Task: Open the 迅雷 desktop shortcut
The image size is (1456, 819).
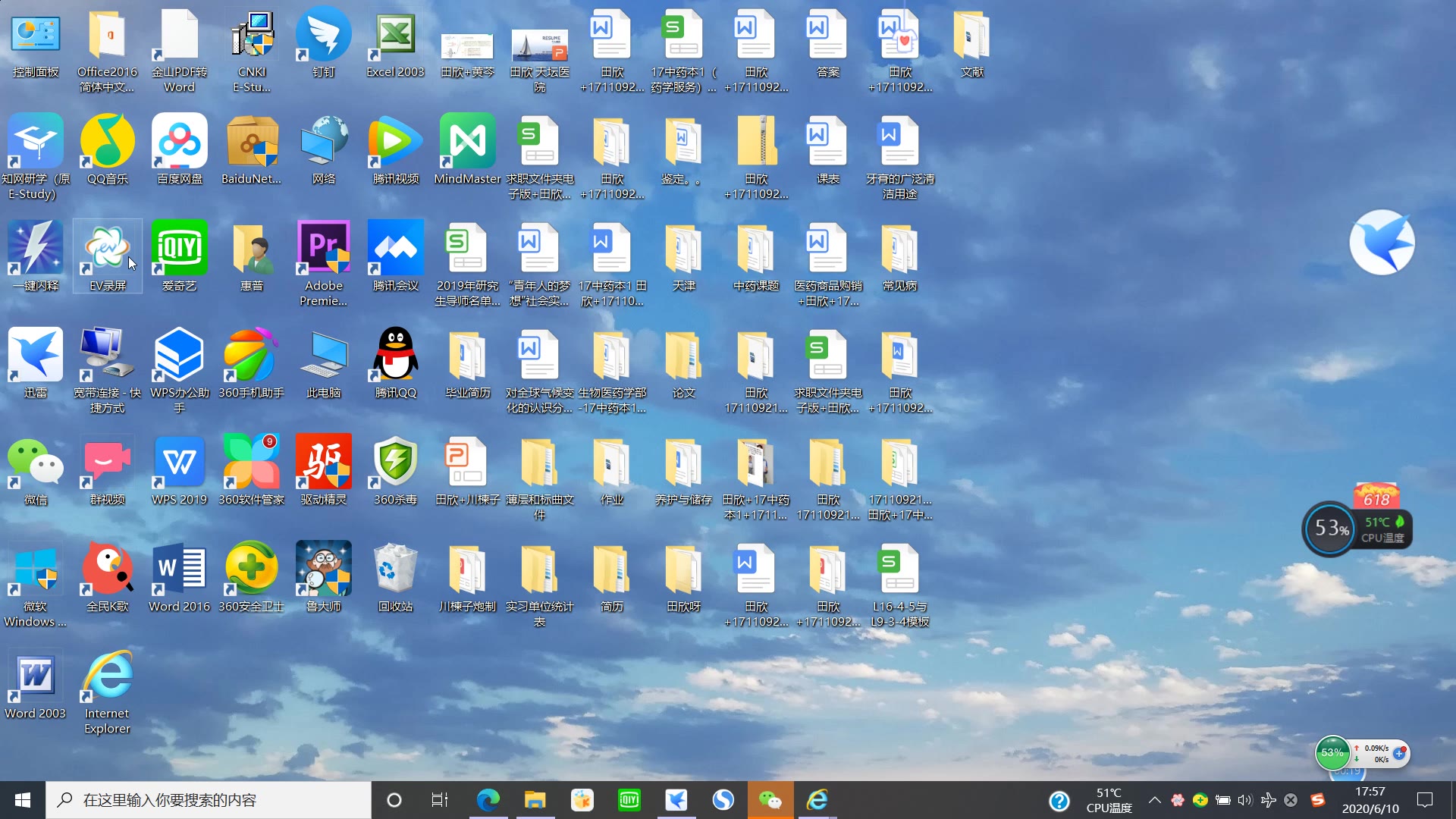Action: tap(36, 364)
